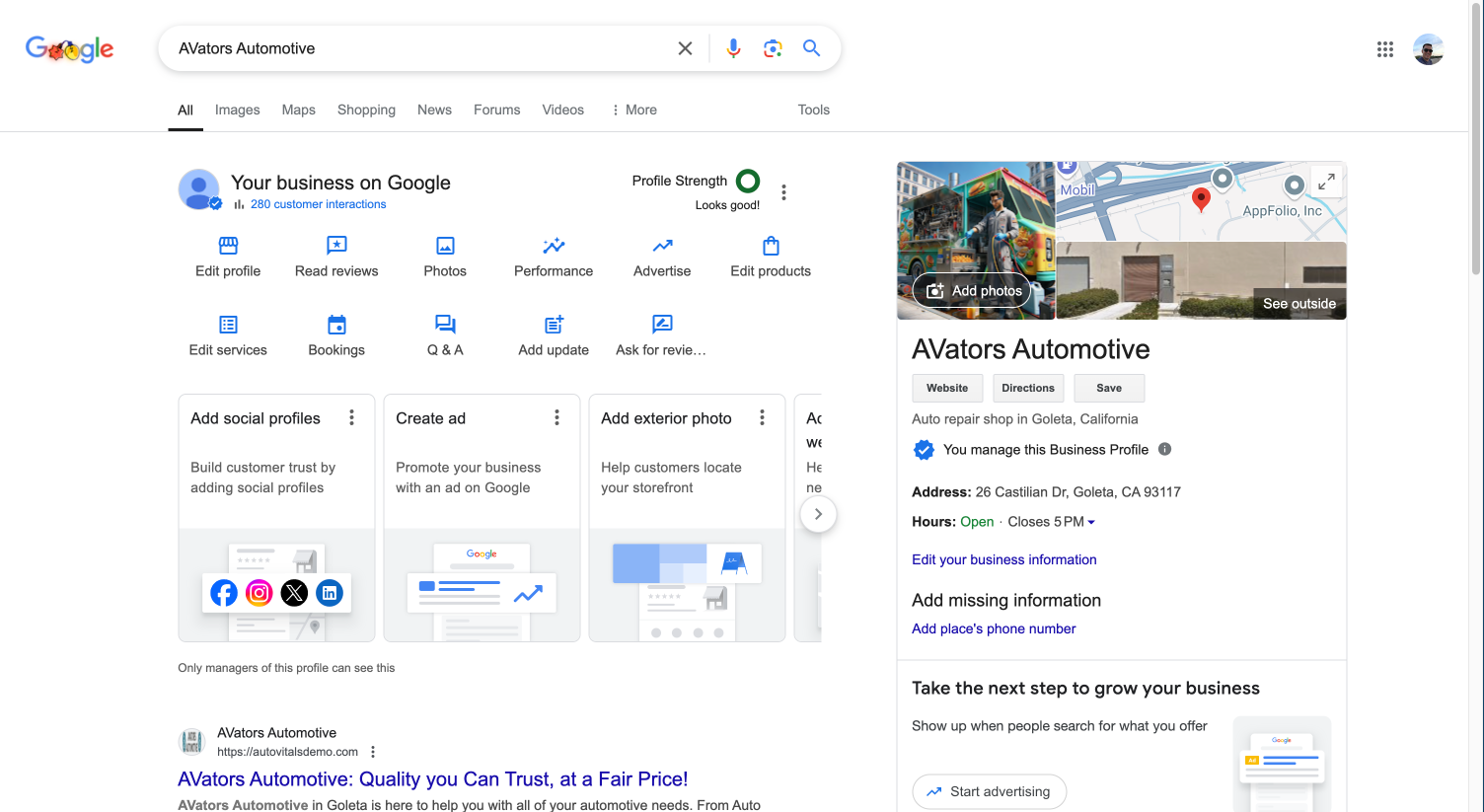Click the Website button
1484x812 pixels.
point(947,388)
